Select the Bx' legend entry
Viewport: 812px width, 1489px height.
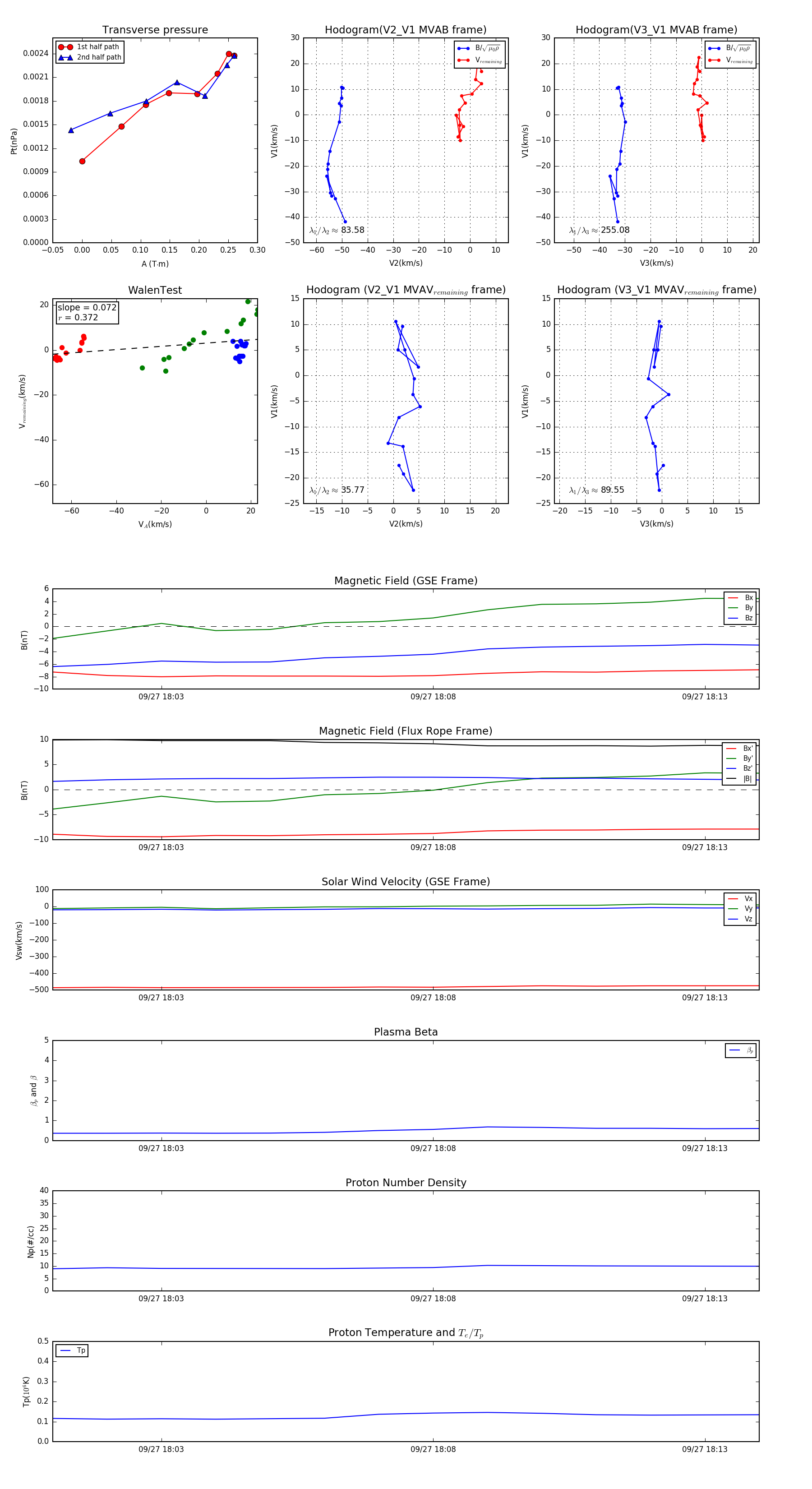click(x=740, y=748)
